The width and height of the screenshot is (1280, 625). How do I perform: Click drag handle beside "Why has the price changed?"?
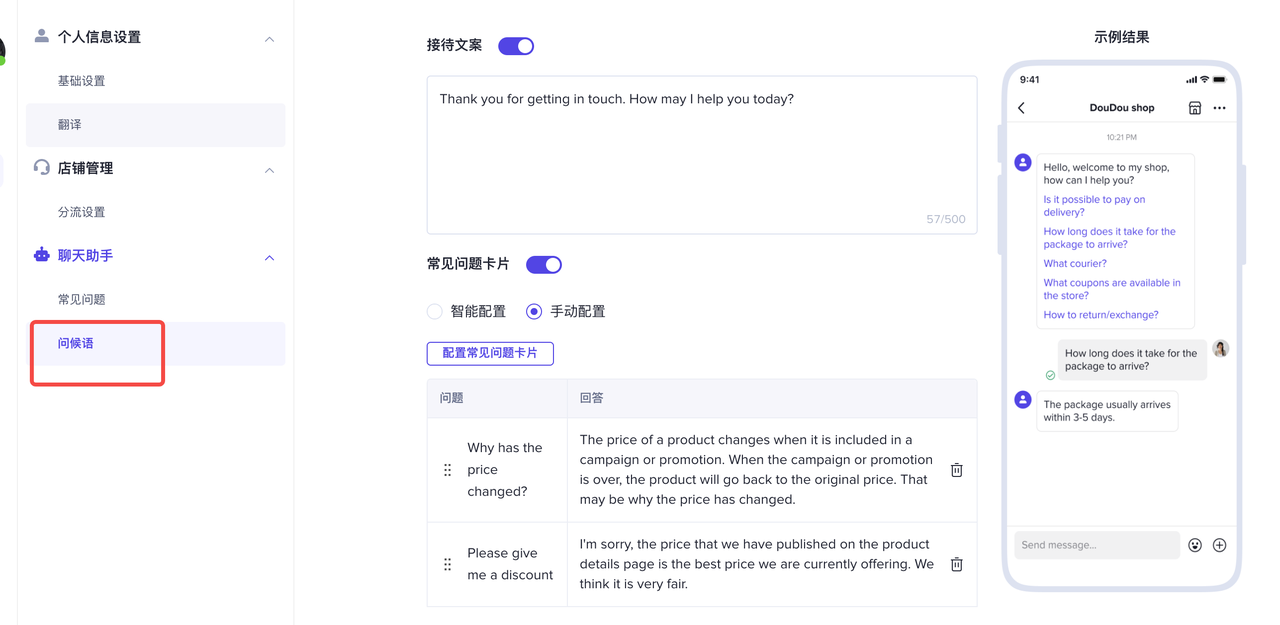(x=447, y=470)
